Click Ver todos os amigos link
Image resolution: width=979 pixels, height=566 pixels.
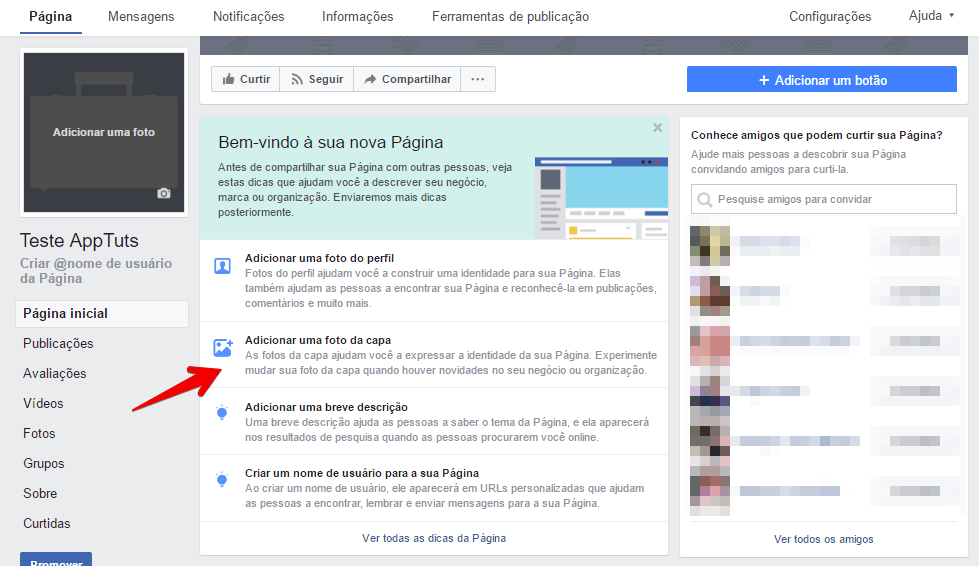point(824,539)
